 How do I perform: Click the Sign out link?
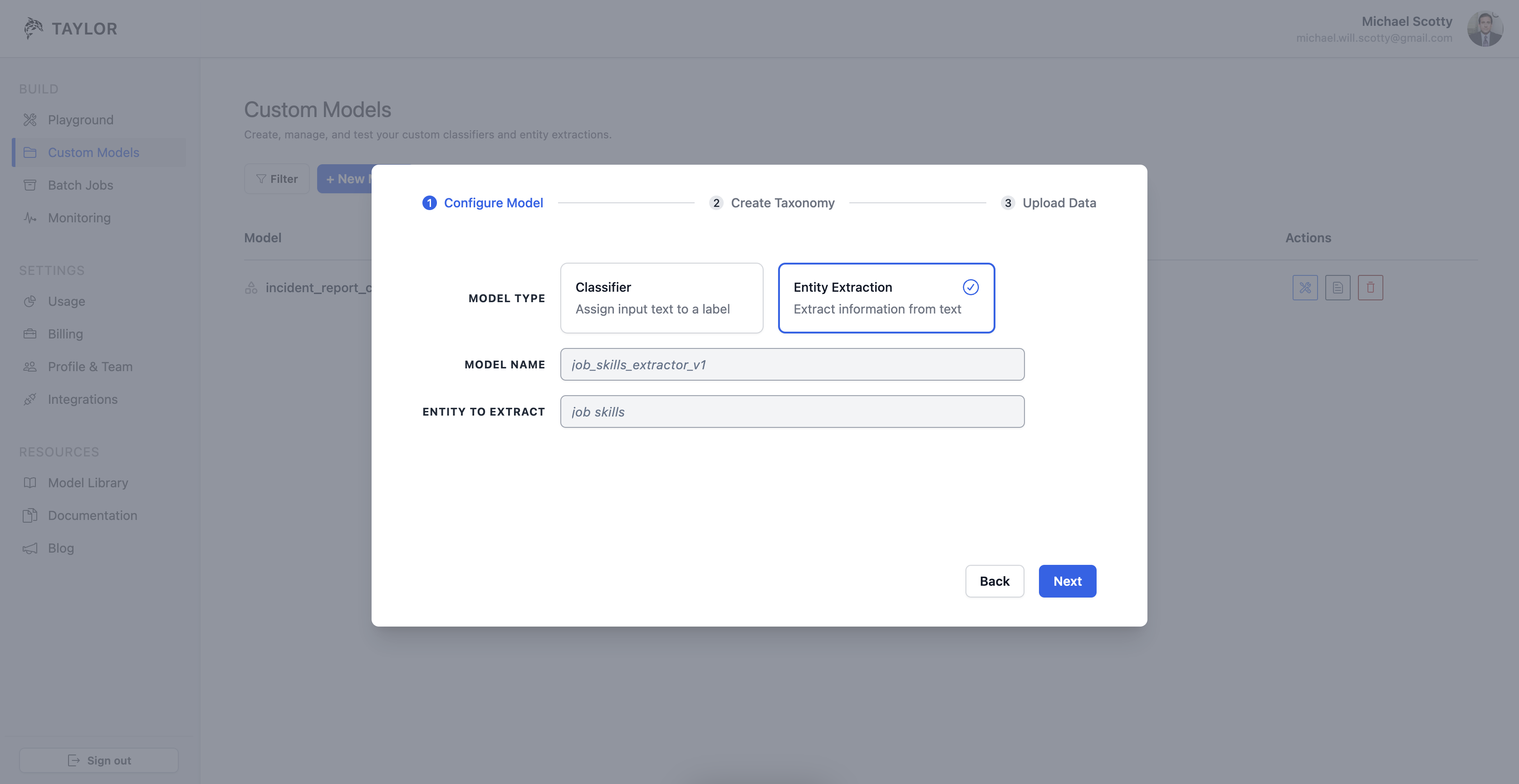98,760
